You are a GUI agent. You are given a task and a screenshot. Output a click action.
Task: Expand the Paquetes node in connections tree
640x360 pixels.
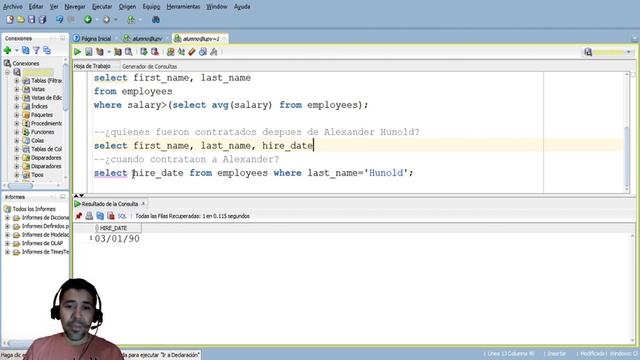[17, 115]
